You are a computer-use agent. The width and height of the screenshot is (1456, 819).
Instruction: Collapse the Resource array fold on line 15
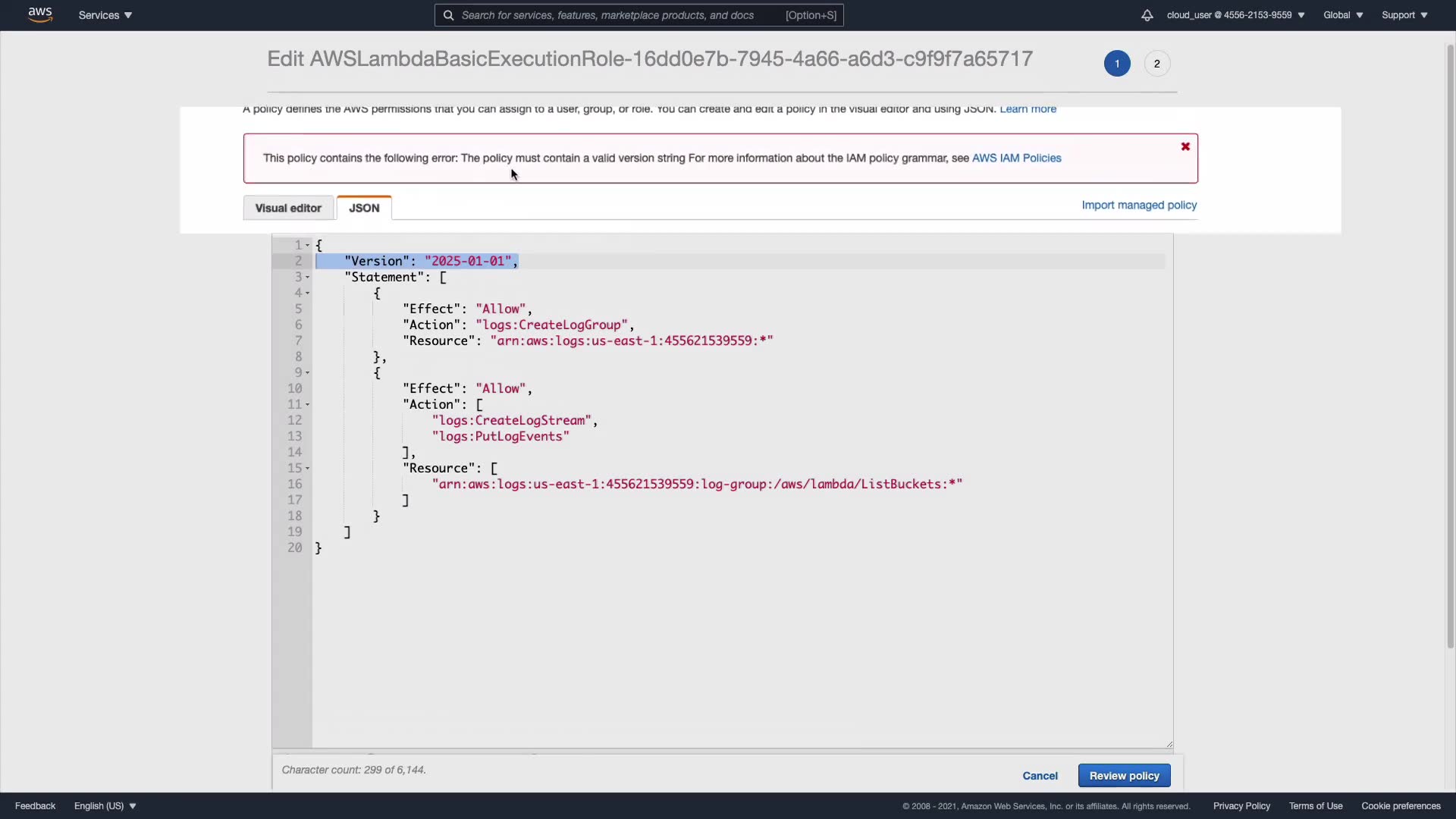[307, 468]
